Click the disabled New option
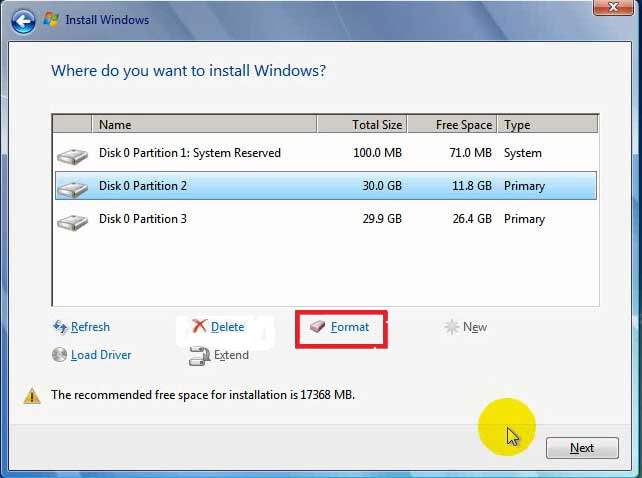Screen dimensions: 642x478 click(x=475, y=327)
